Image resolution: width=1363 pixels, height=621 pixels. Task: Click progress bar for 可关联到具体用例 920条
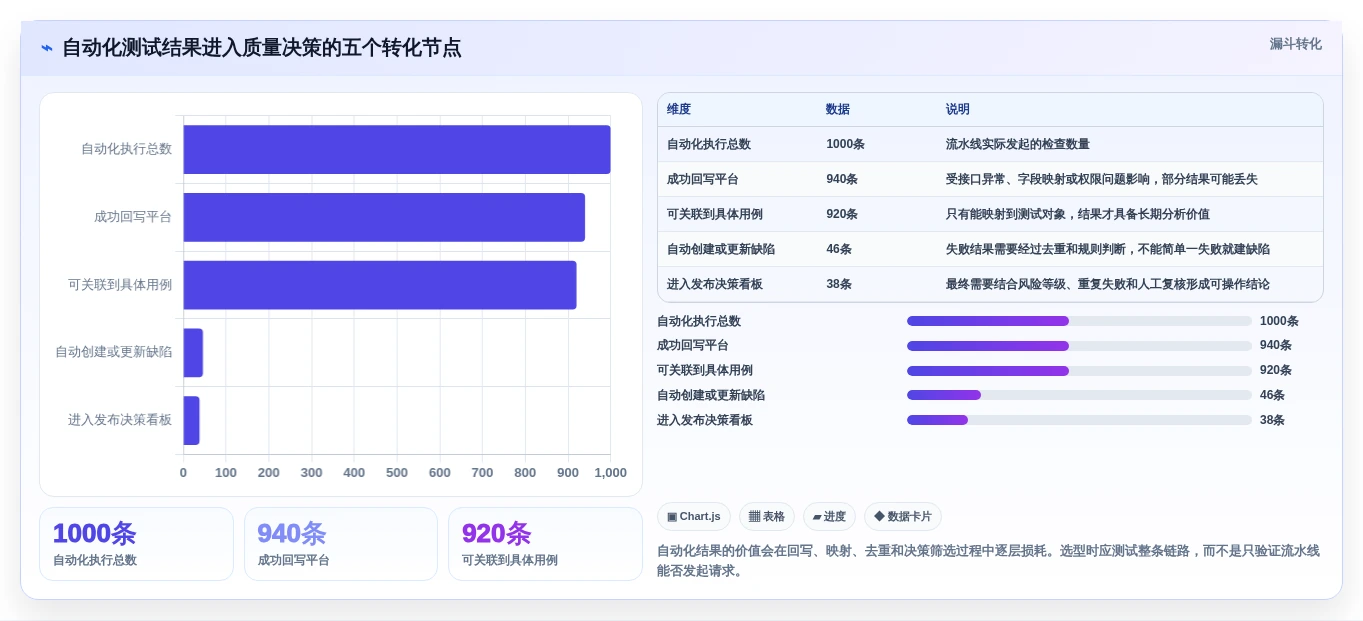coord(1079,370)
